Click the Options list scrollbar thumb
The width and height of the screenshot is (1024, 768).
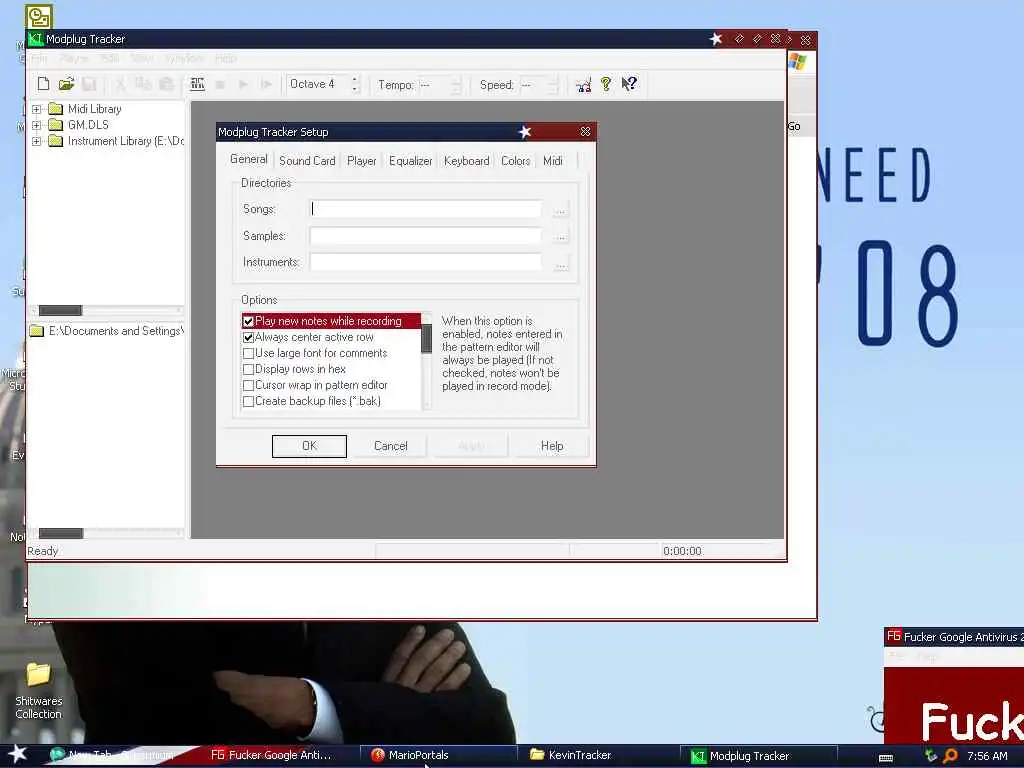coord(426,338)
